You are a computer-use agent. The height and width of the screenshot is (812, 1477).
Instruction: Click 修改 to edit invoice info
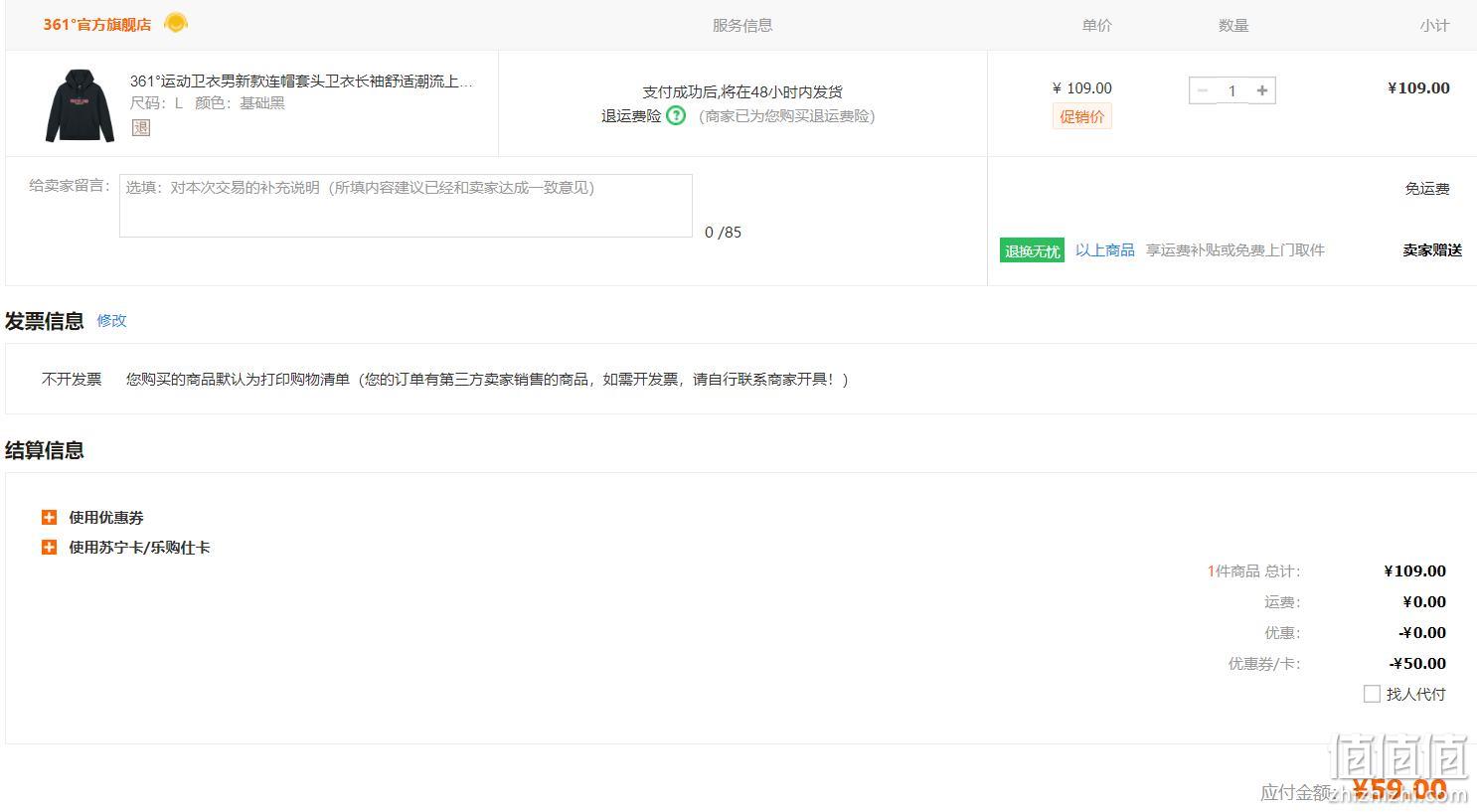[112, 320]
